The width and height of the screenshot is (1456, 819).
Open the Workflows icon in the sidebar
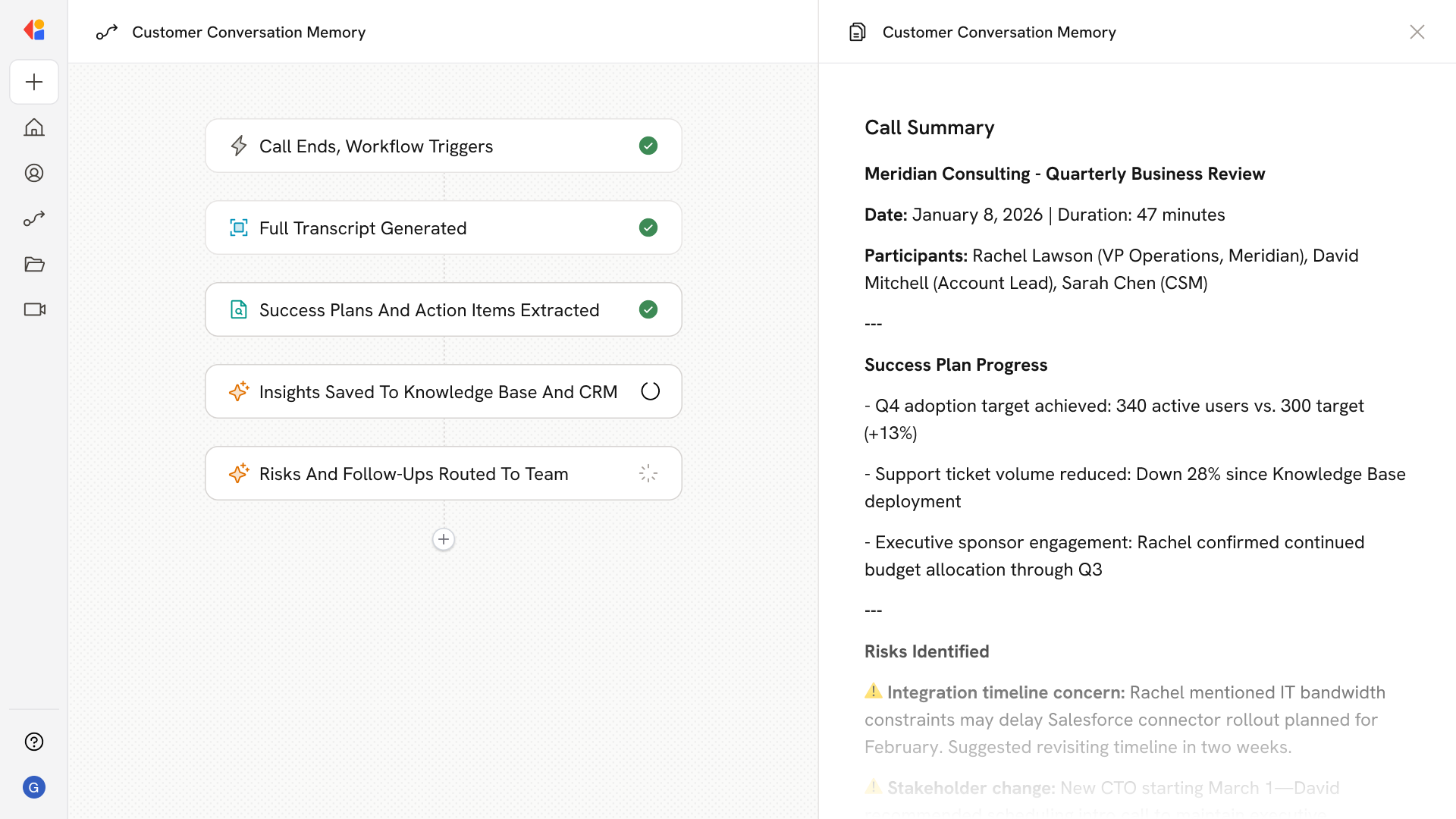(34, 218)
